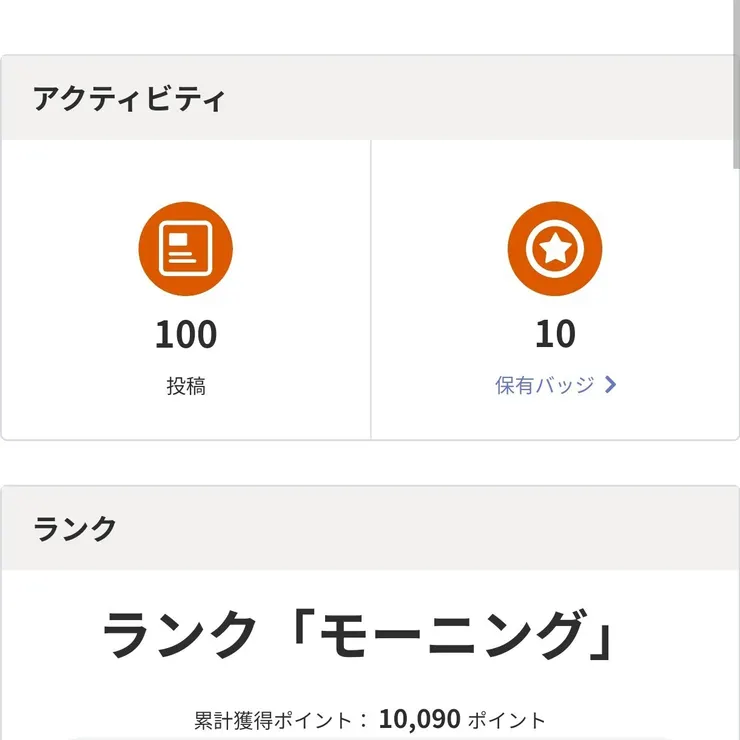This screenshot has width=740, height=740.
Task: Open the 保有バッジ link text
Action: (545, 385)
